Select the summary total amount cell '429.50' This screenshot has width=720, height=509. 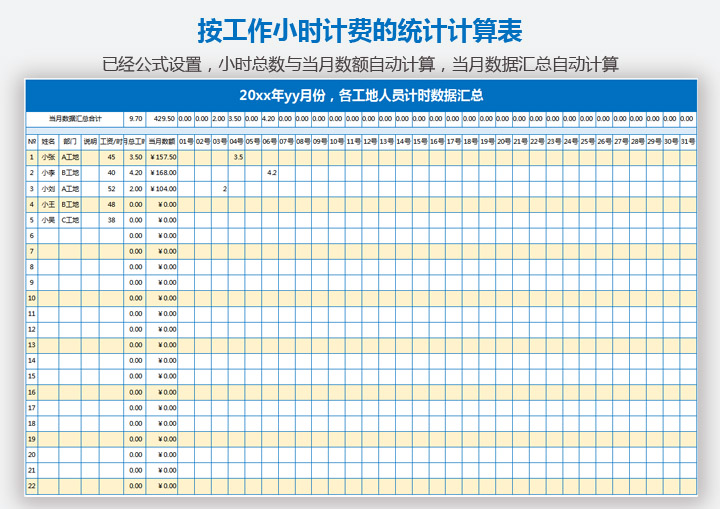tap(162, 119)
